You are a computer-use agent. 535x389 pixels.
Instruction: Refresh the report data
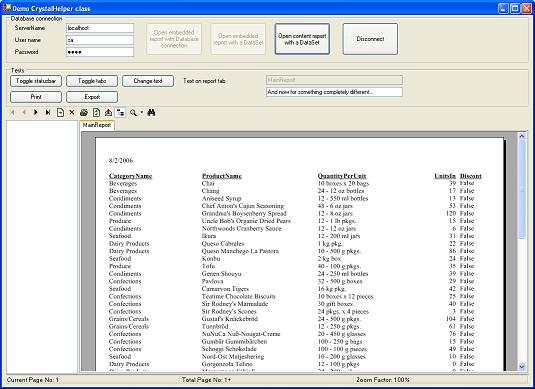click(96, 112)
